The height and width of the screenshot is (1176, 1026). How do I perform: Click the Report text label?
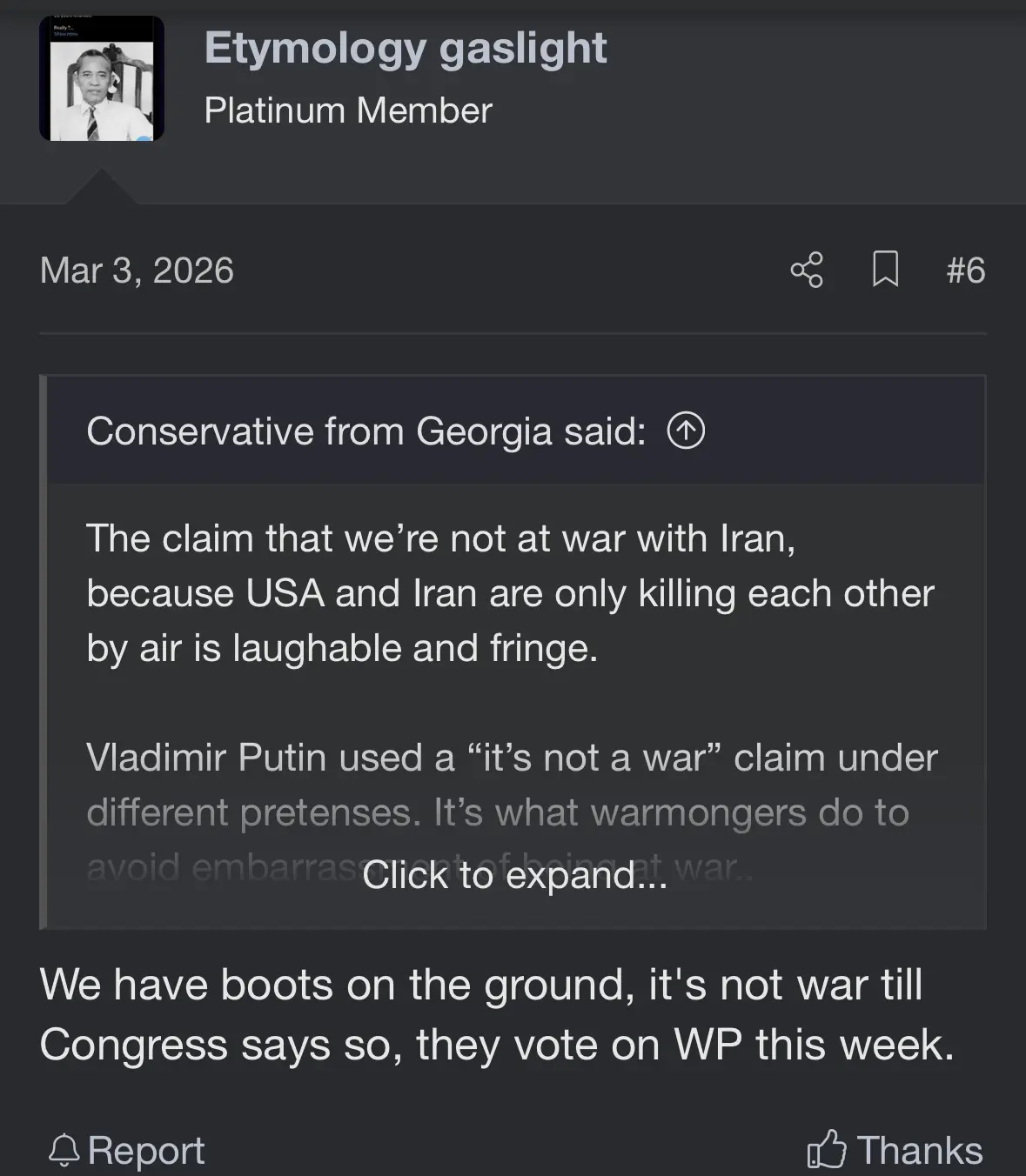pyautogui.click(x=146, y=1151)
